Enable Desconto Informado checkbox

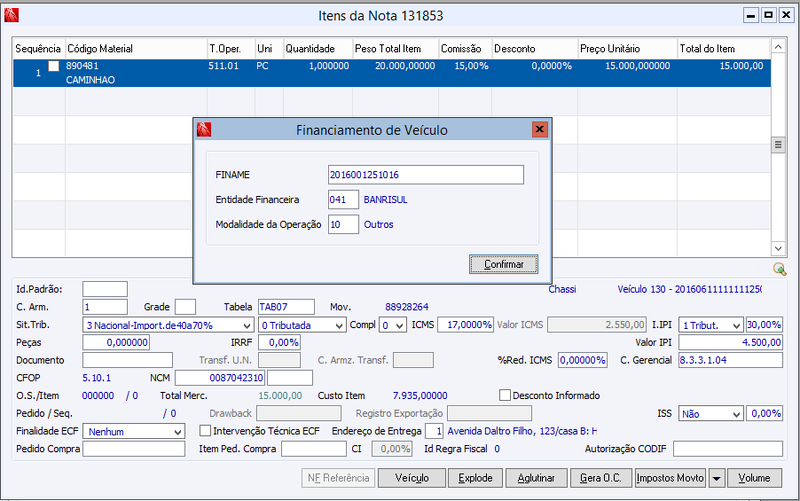tap(505, 395)
